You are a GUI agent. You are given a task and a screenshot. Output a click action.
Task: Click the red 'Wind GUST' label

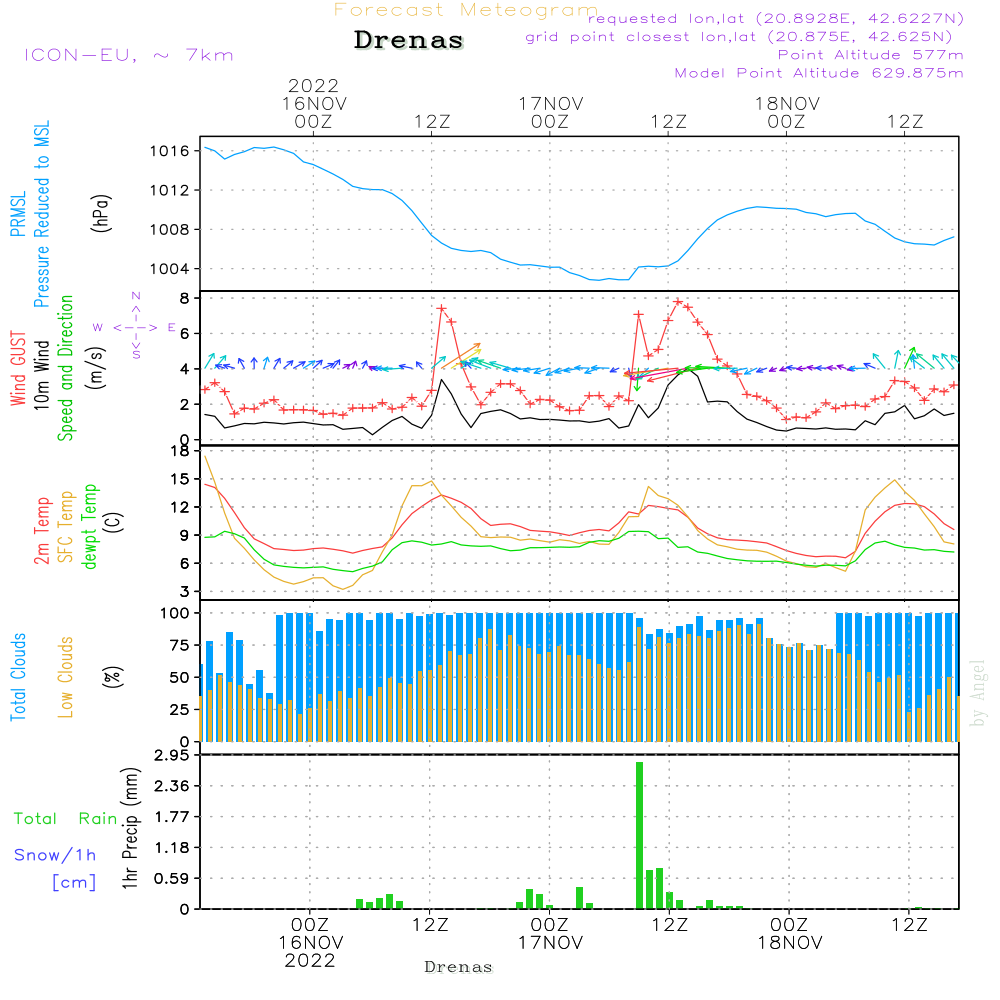click(18, 369)
